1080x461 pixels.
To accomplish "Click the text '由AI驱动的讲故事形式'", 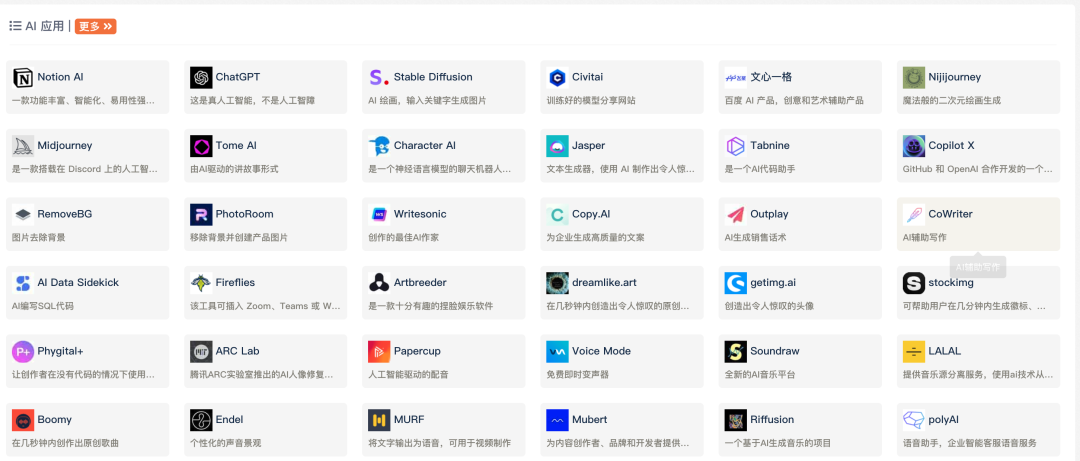I will [234, 169].
